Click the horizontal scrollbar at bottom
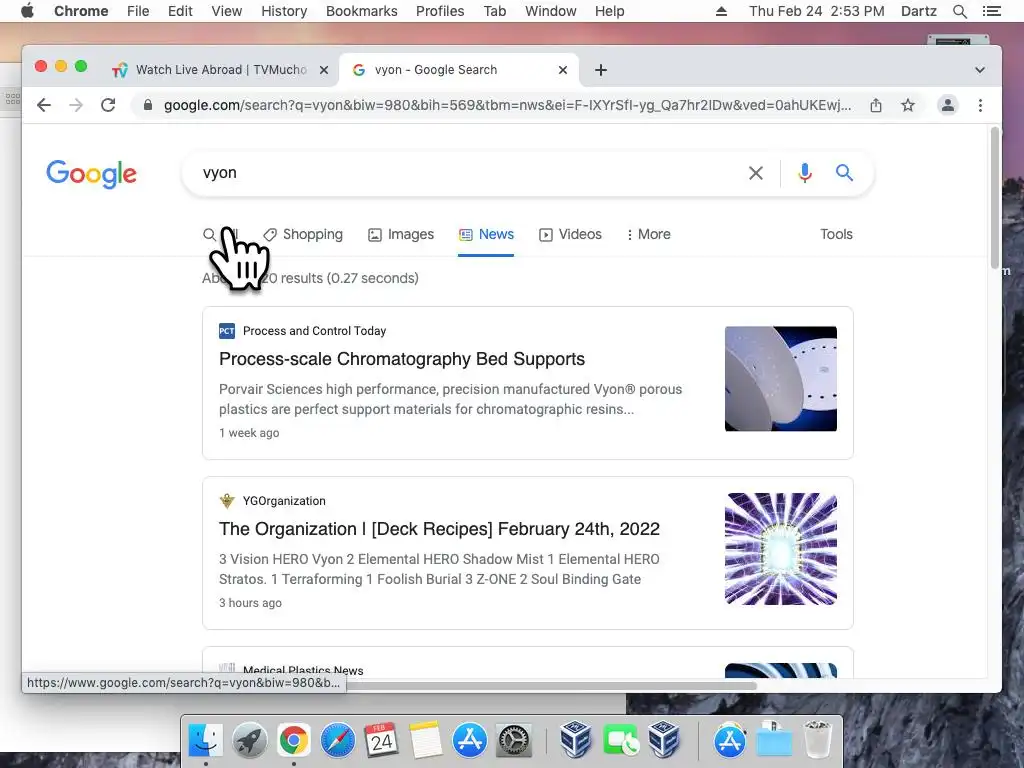 pos(551,686)
